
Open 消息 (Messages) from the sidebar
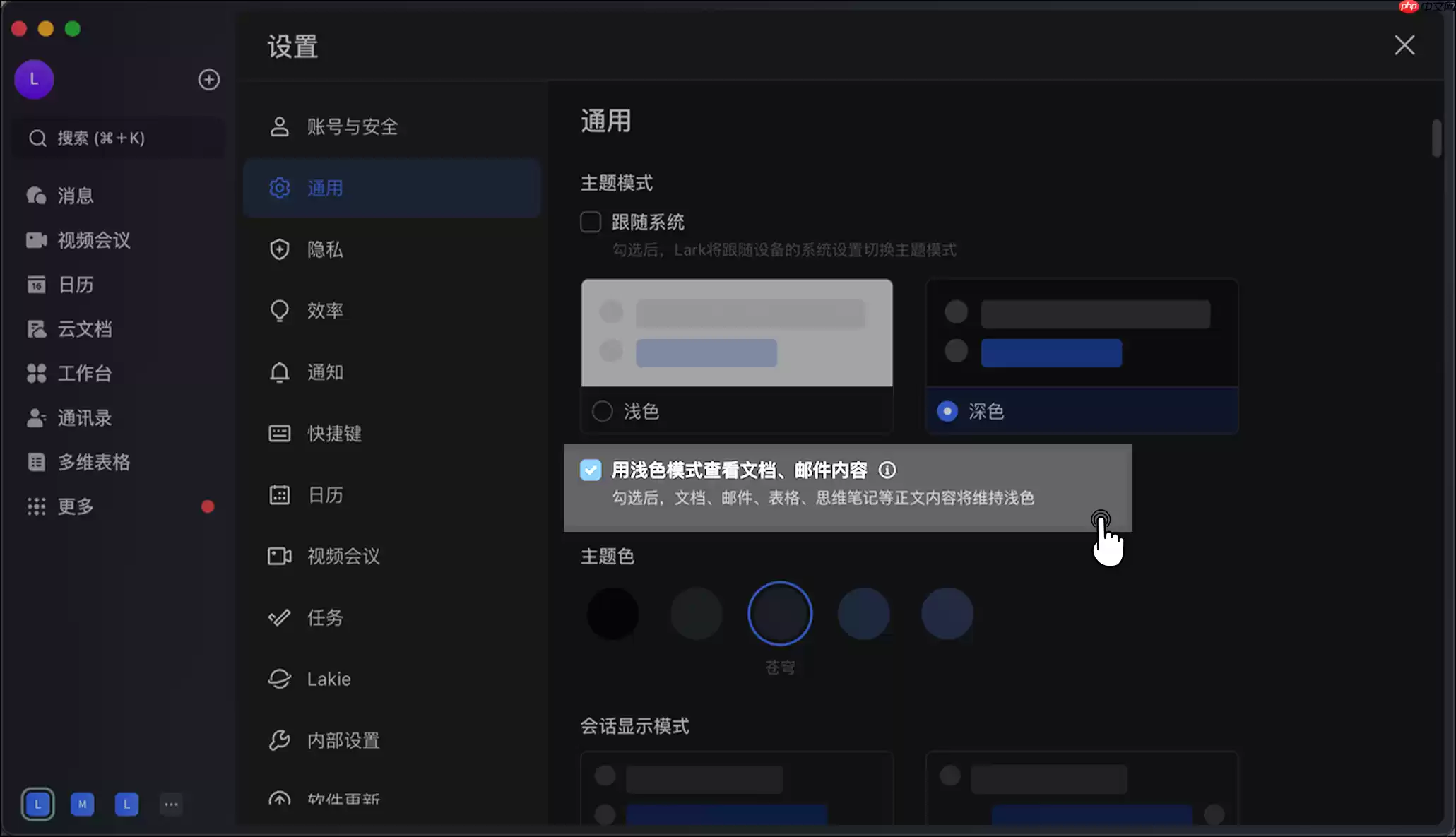pyautogui.click(x=75, y=196)
